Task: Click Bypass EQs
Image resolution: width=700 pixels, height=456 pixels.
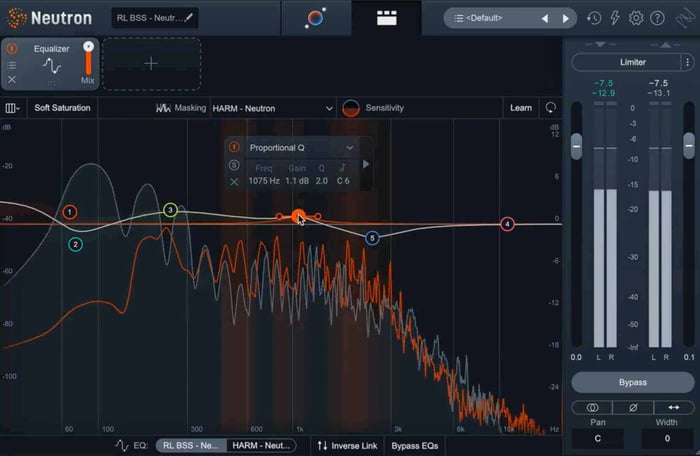Action: click(415, 446)
